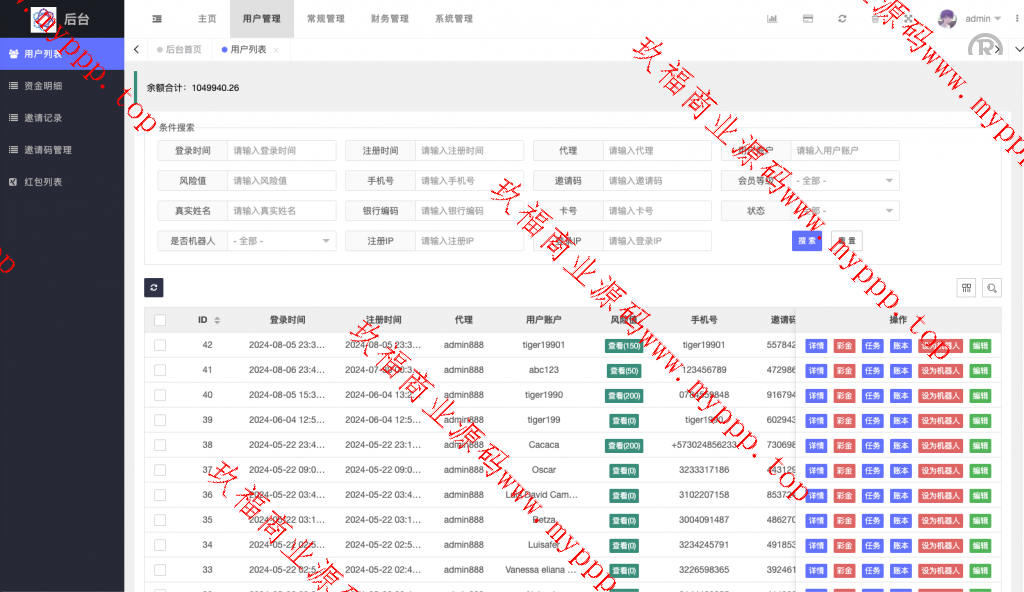Toggle fullscreen with the expand arrows icon

click(x=908, y=19)
